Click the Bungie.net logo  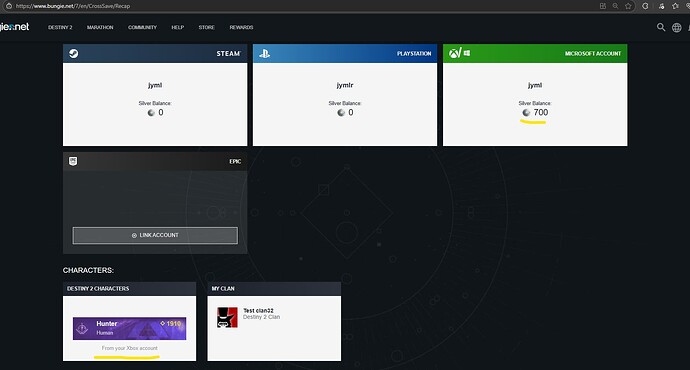[x=14, y=27]
